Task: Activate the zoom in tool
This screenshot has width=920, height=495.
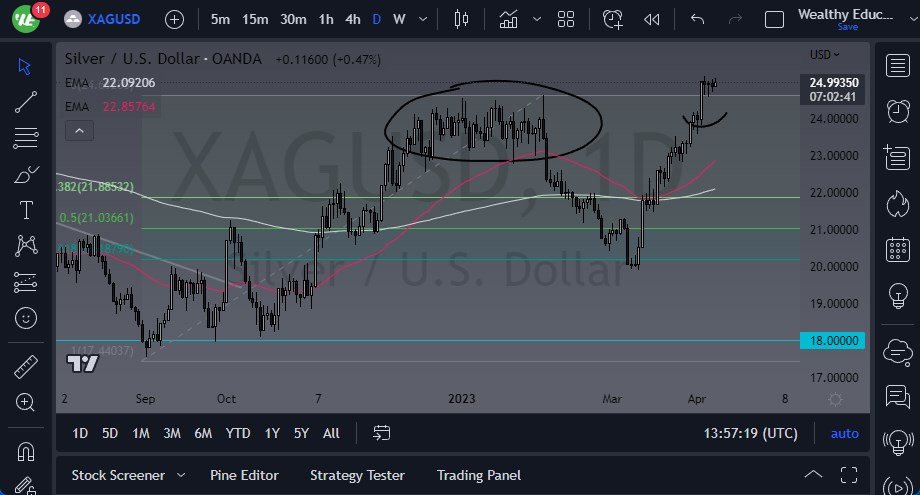Action: coord(25,402)
